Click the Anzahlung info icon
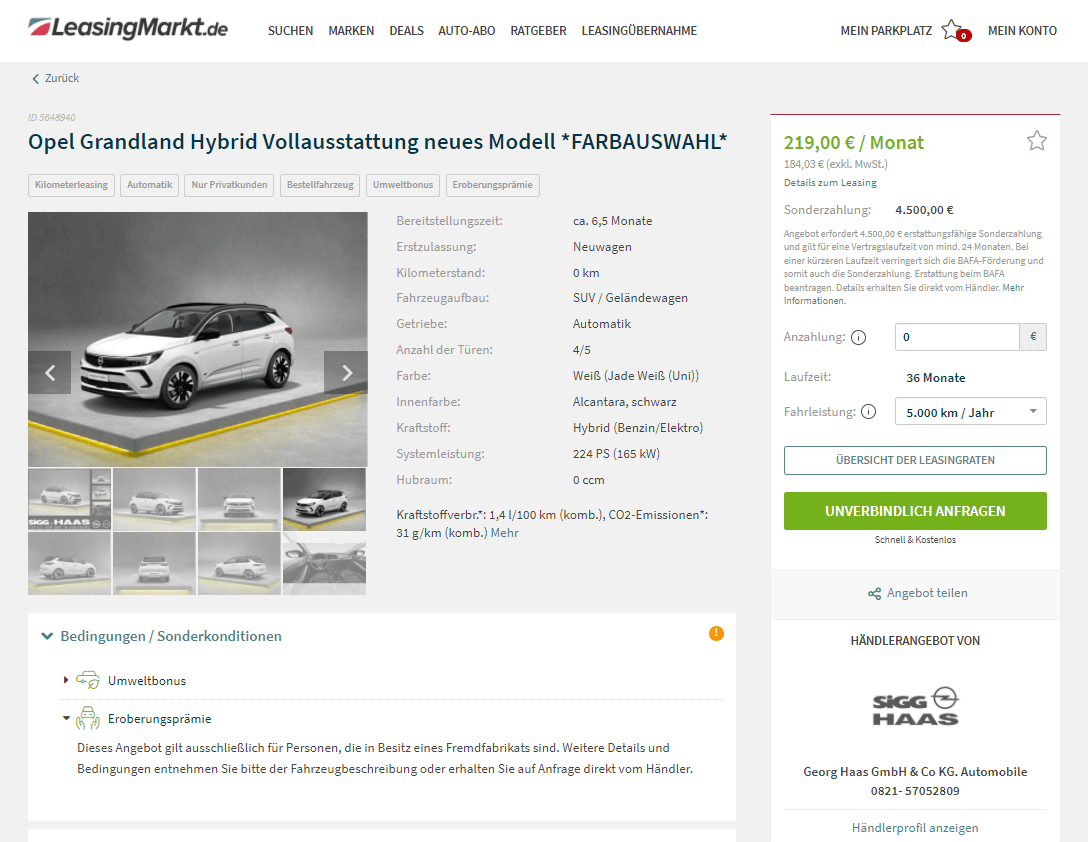 coord(858,338)
